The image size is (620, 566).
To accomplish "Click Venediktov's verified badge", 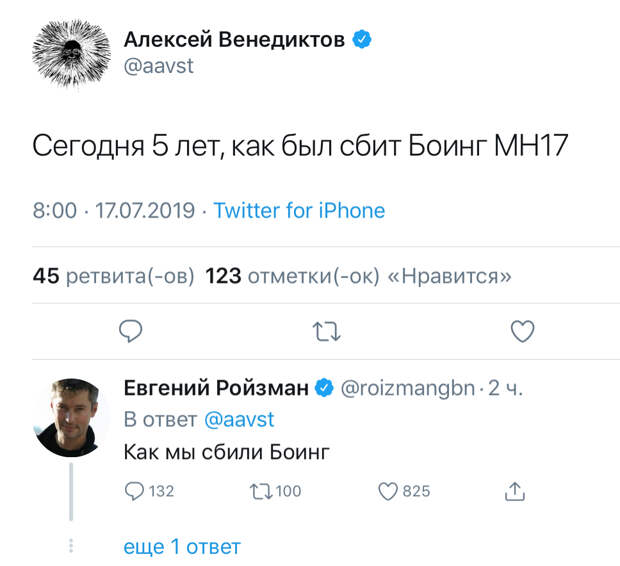I will click(x=362, y=40).
